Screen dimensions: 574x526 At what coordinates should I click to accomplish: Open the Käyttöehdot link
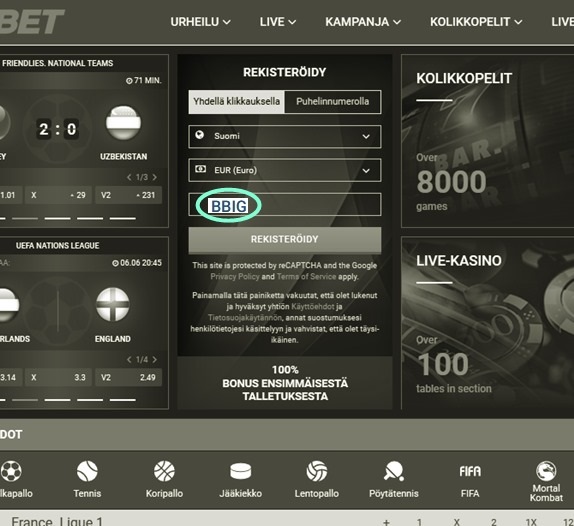click(313, 306)
